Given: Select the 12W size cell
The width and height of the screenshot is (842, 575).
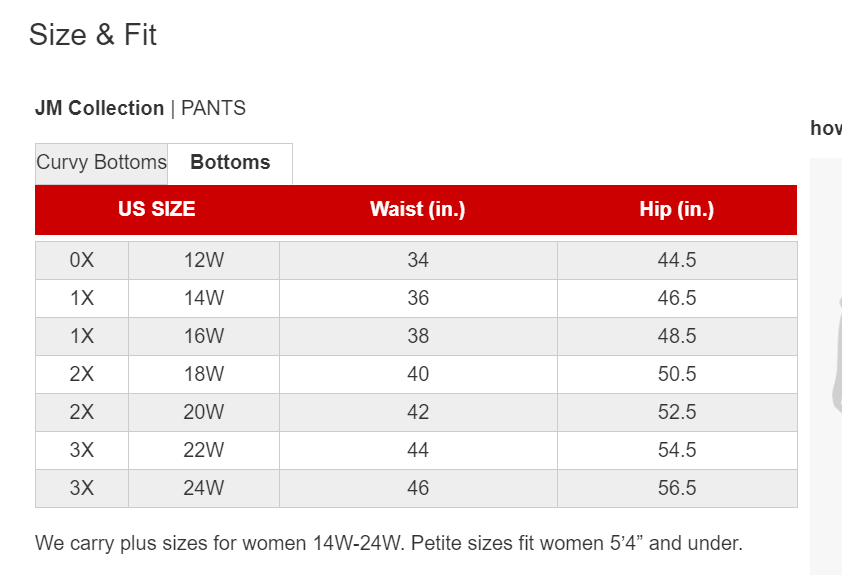Looking at the screenshot, I should 204,260.
